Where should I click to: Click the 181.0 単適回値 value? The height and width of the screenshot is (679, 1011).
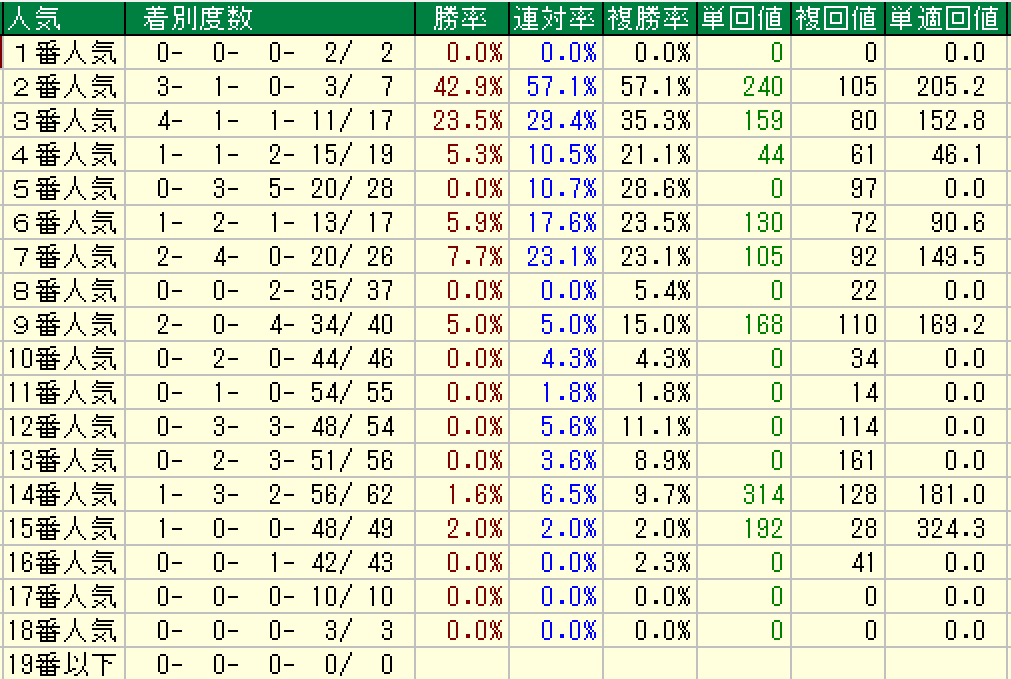(952, 495)
